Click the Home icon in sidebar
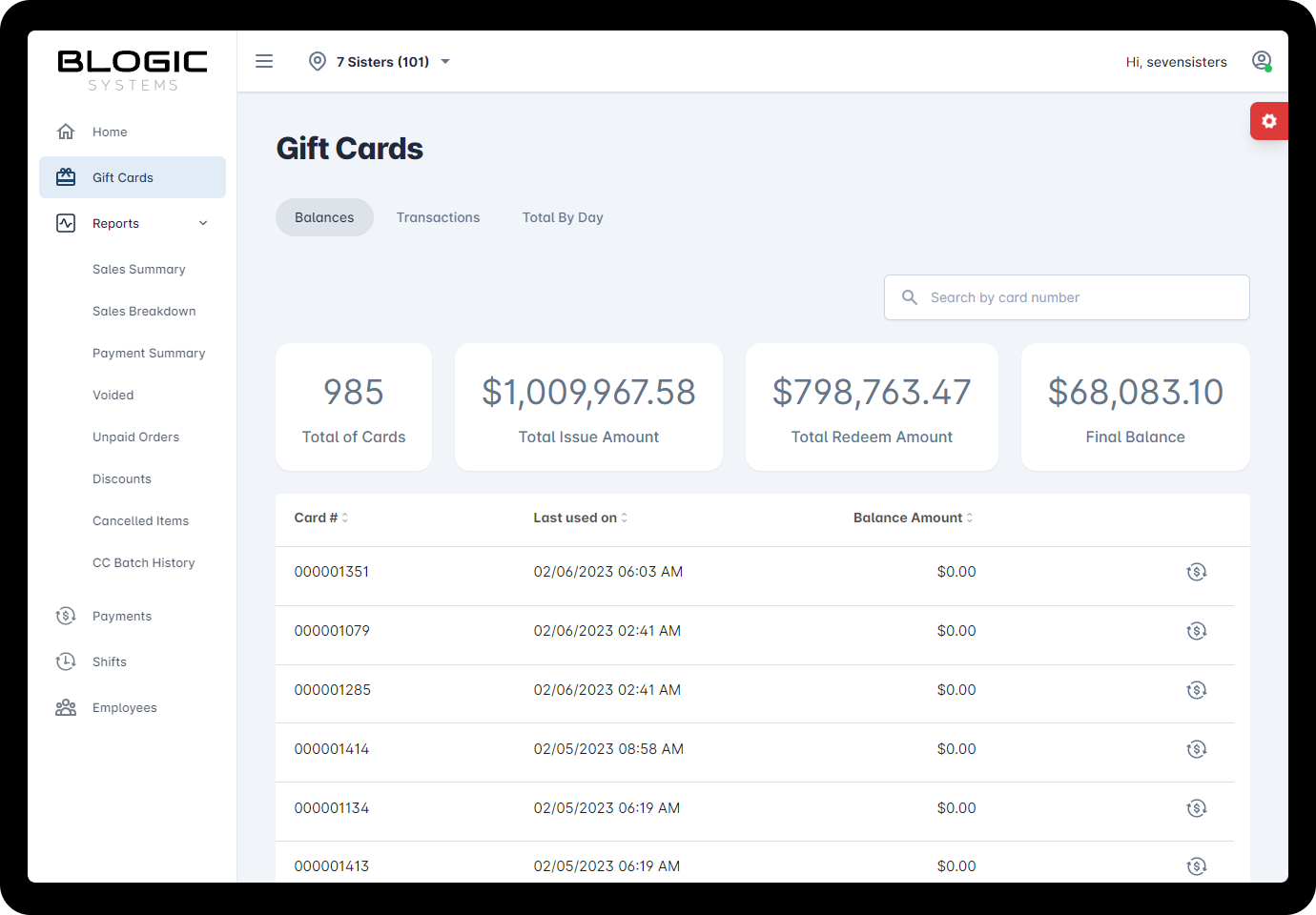The height and width of the screenshot is (915, 1316). point(66,132)
